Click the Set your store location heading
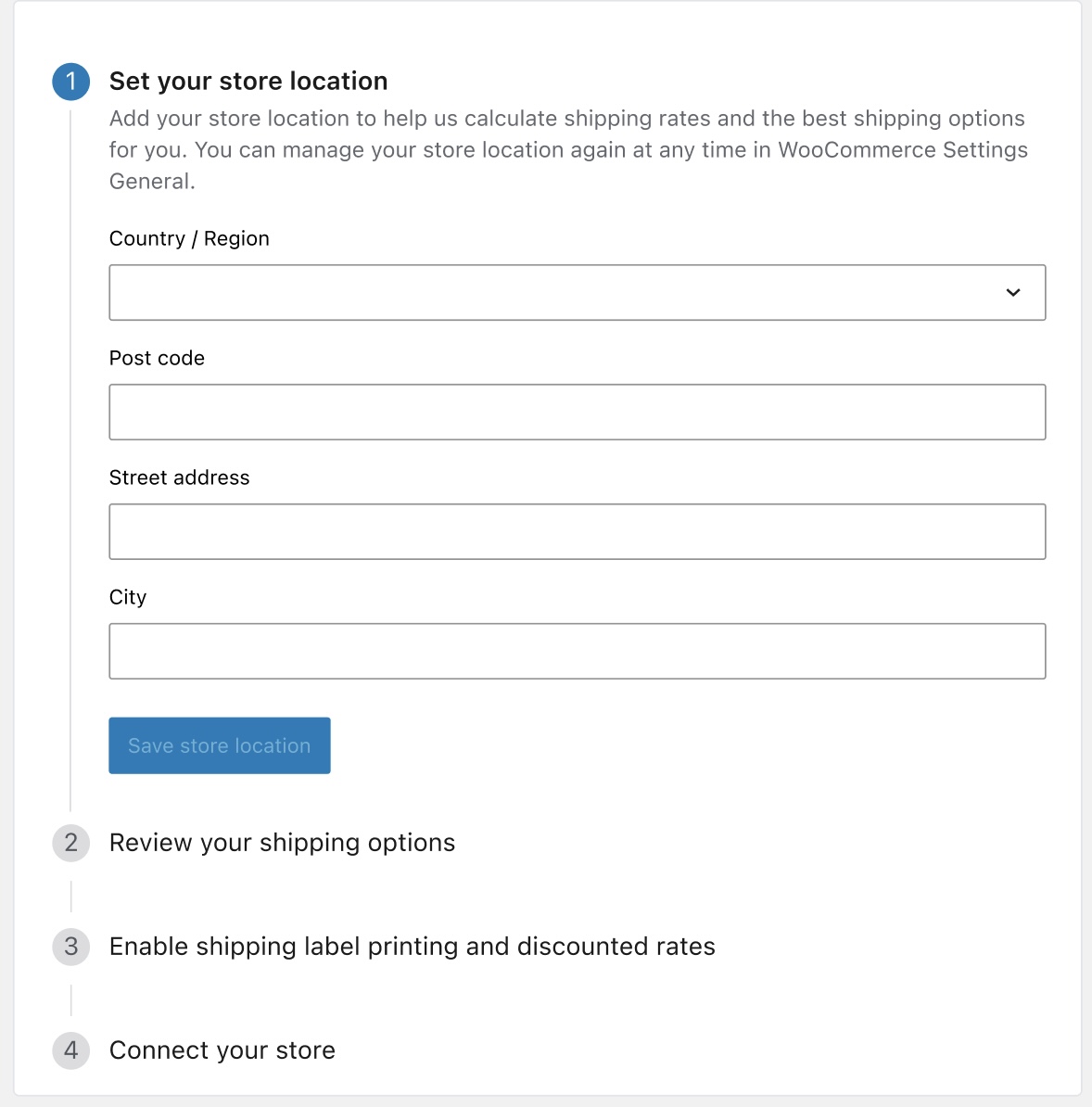This screenshot has height=1107, width=1092. (x=248, y=81)
